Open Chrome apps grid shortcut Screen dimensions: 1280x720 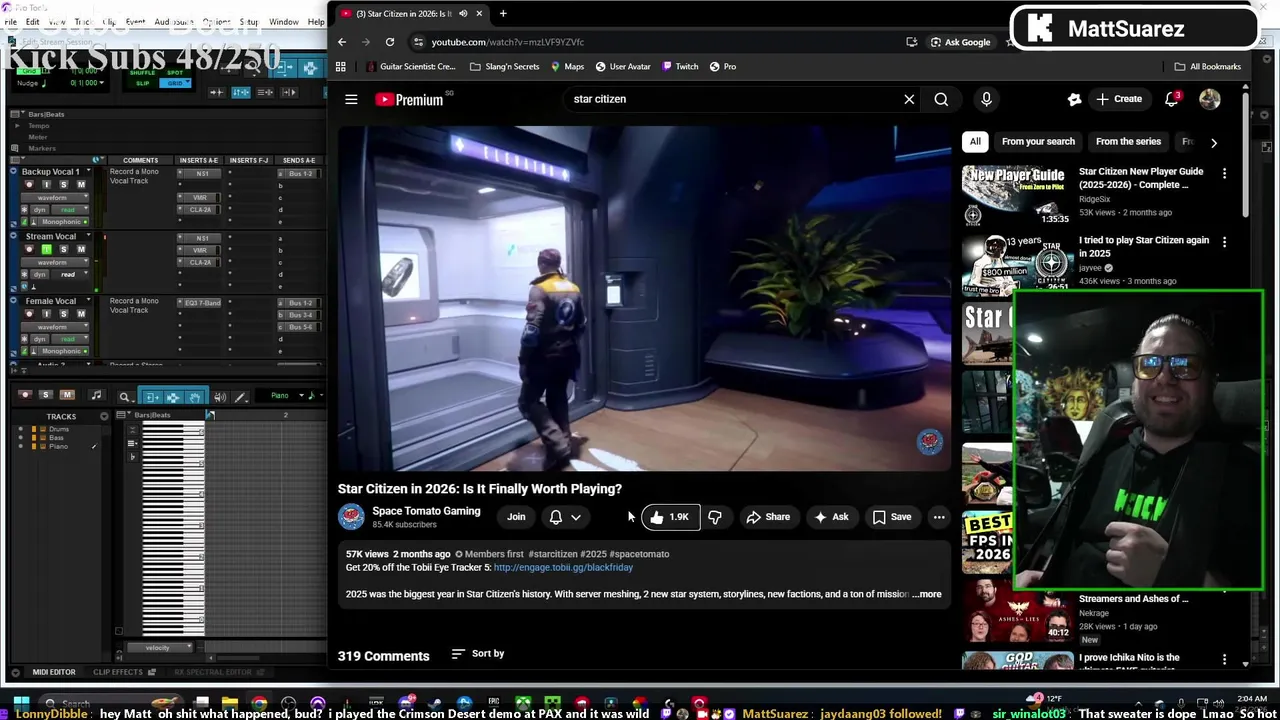(340, 66)
